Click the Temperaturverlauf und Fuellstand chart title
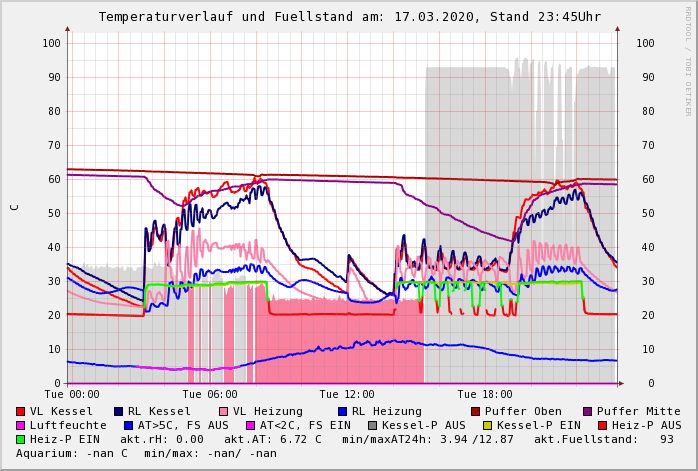Screen dimensions: 698x471 pyautogui.click(x=349, y=17)
